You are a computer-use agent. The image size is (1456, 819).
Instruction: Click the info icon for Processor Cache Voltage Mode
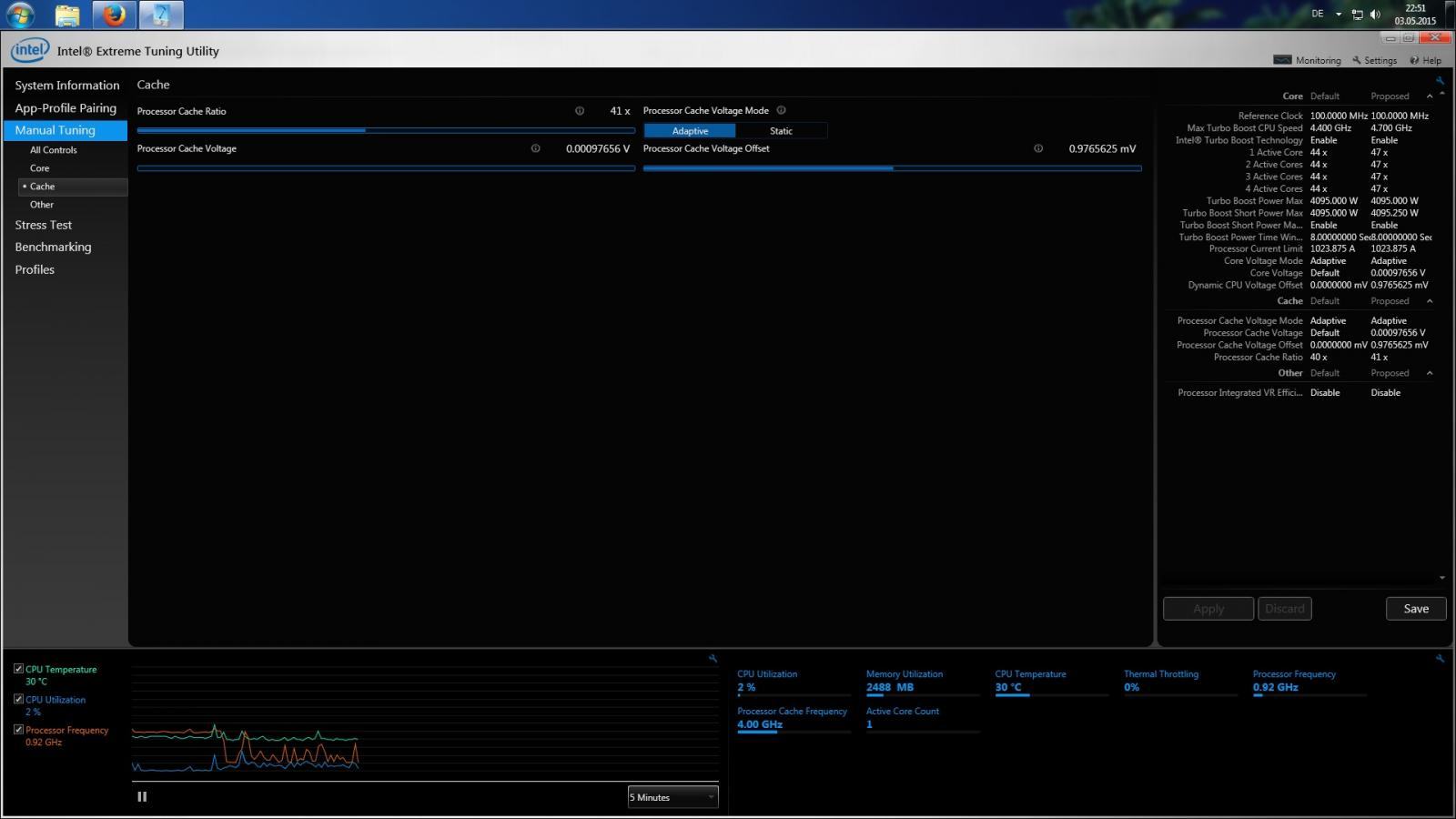coord(781,110)
